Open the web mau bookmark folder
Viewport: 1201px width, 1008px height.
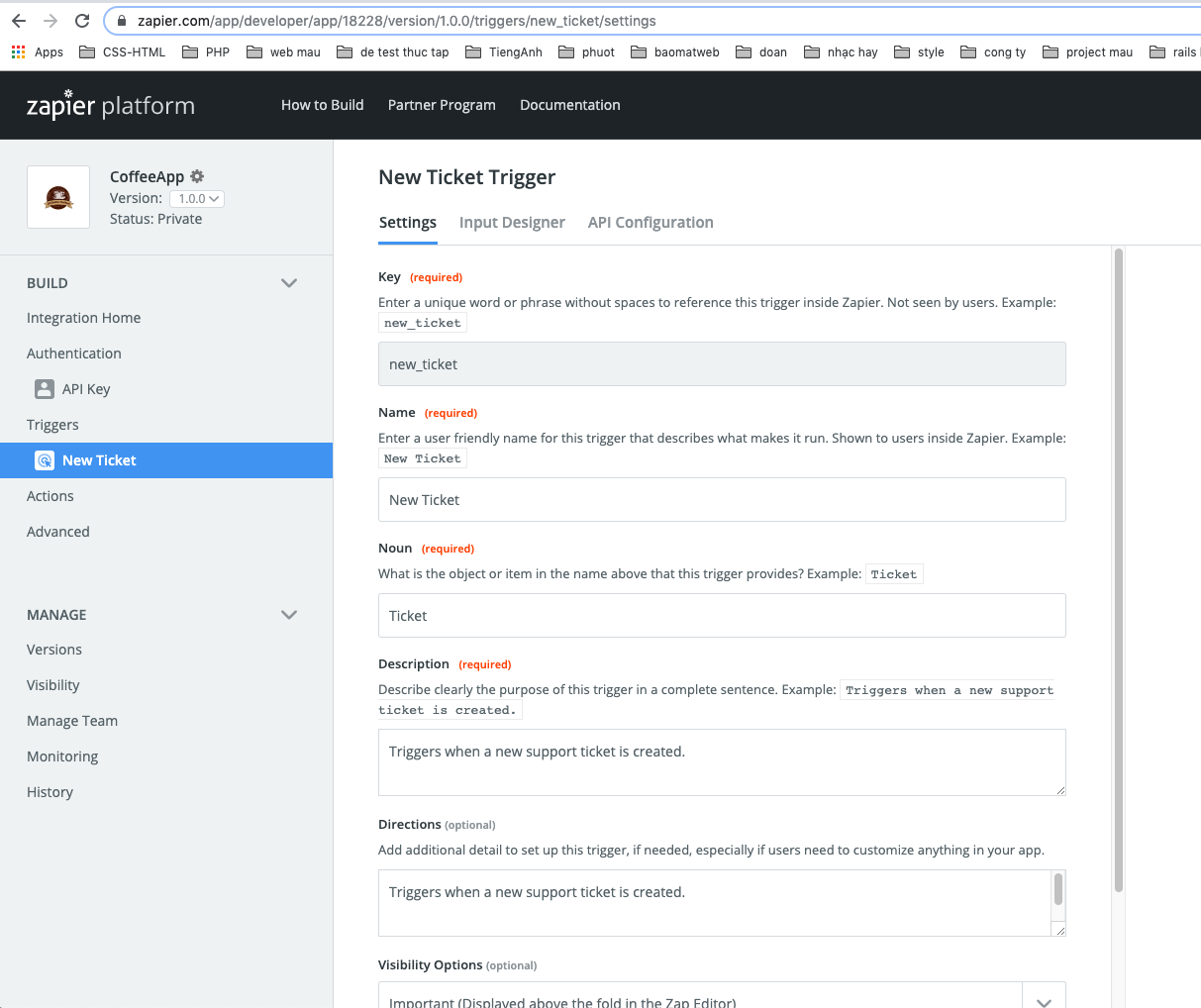pyautogui.click(x=283, y=52)
